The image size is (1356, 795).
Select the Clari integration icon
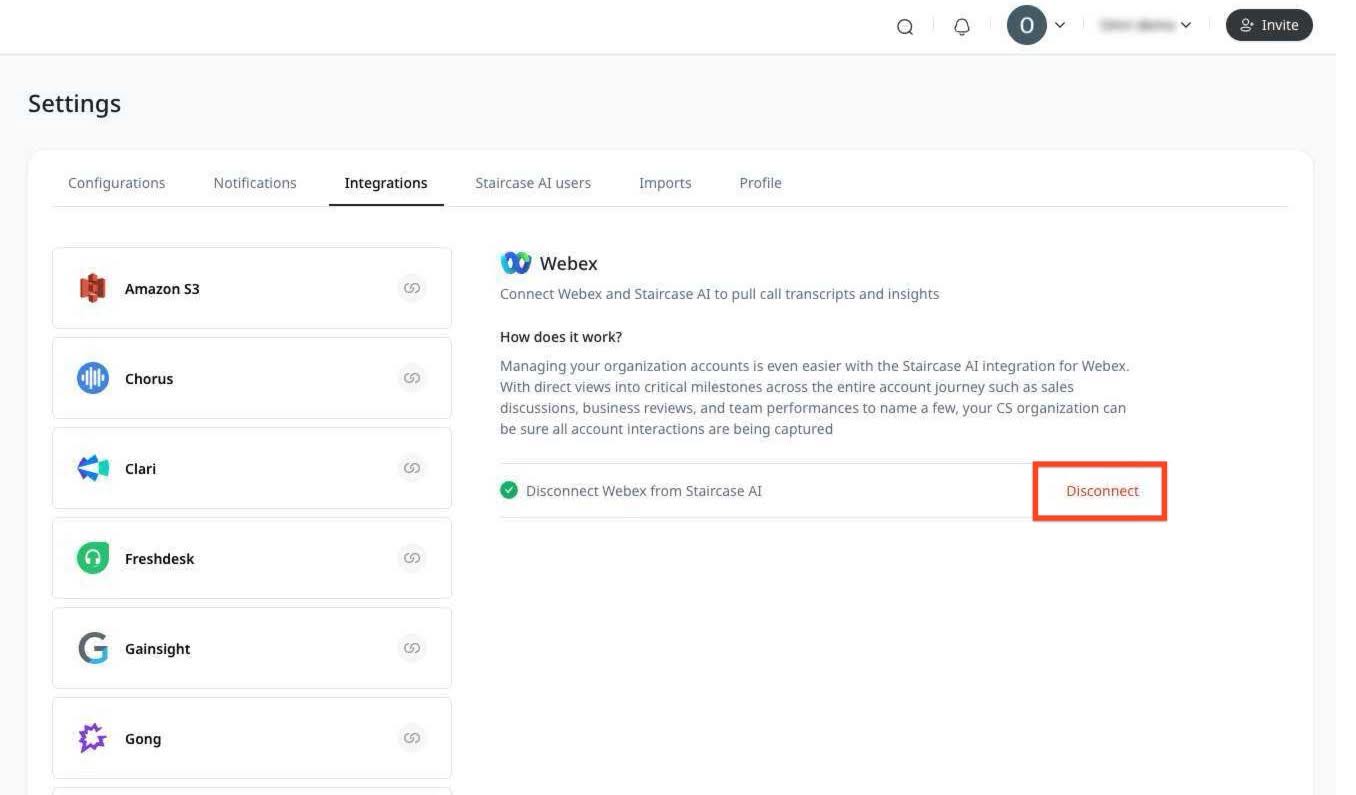click(92, 468)
